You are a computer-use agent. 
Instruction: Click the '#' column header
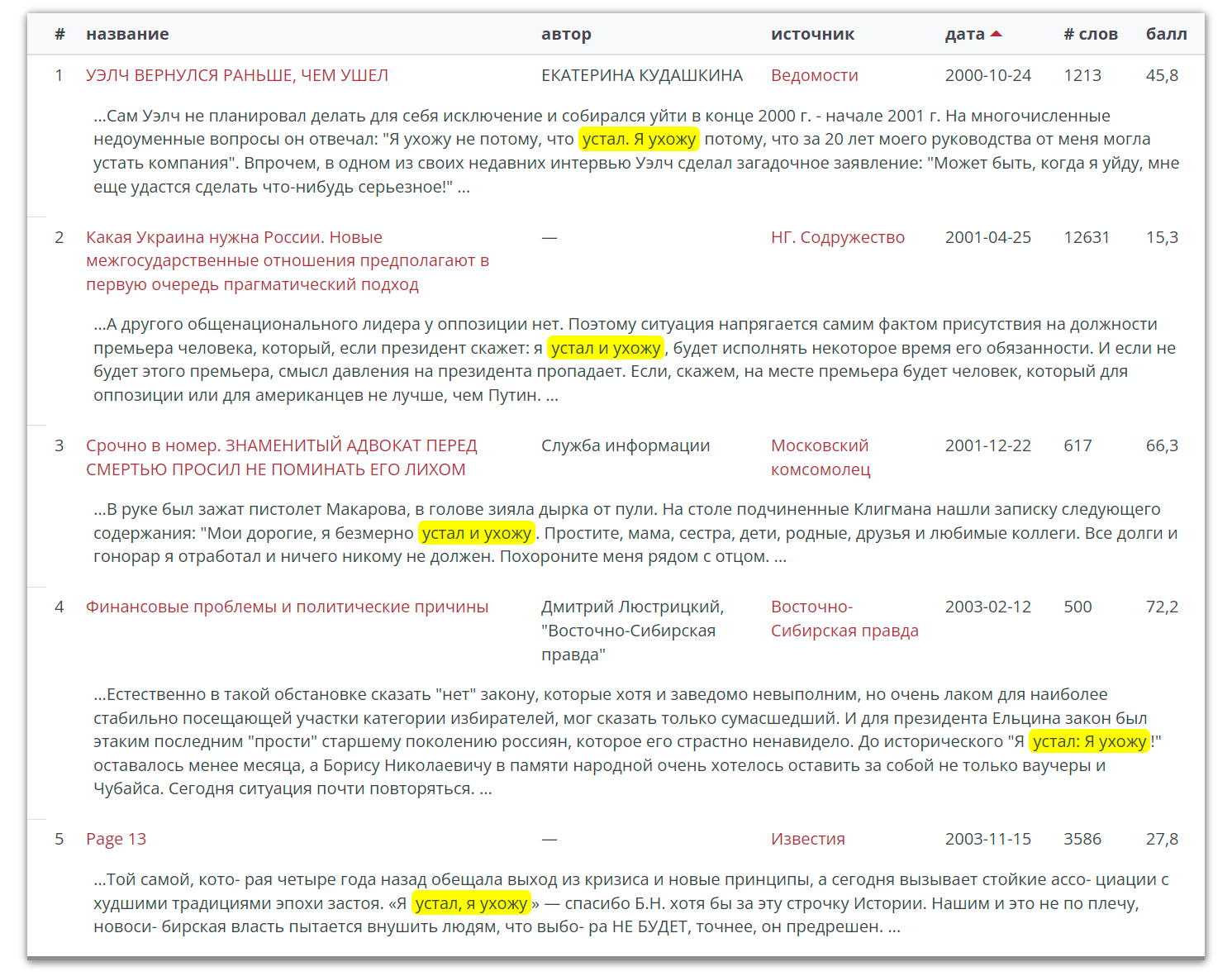click(x=59, y=34)
